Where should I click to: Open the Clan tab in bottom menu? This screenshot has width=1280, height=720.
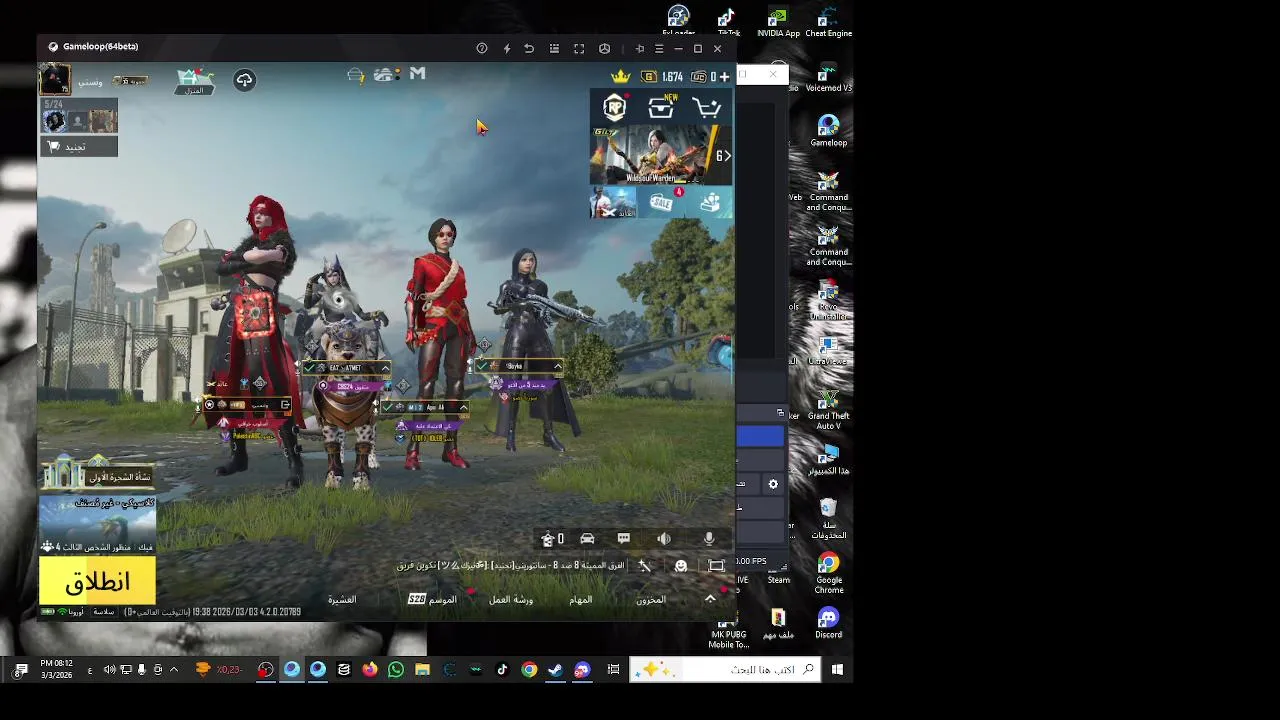[x=342, y=600]
